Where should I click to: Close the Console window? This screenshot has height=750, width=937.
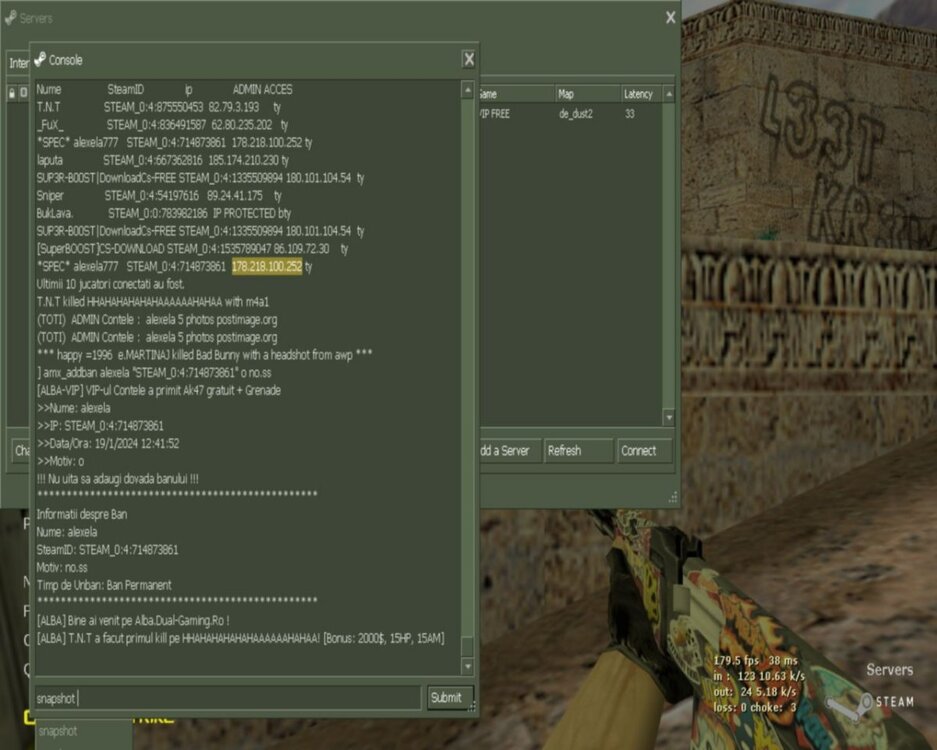(468, 59)
